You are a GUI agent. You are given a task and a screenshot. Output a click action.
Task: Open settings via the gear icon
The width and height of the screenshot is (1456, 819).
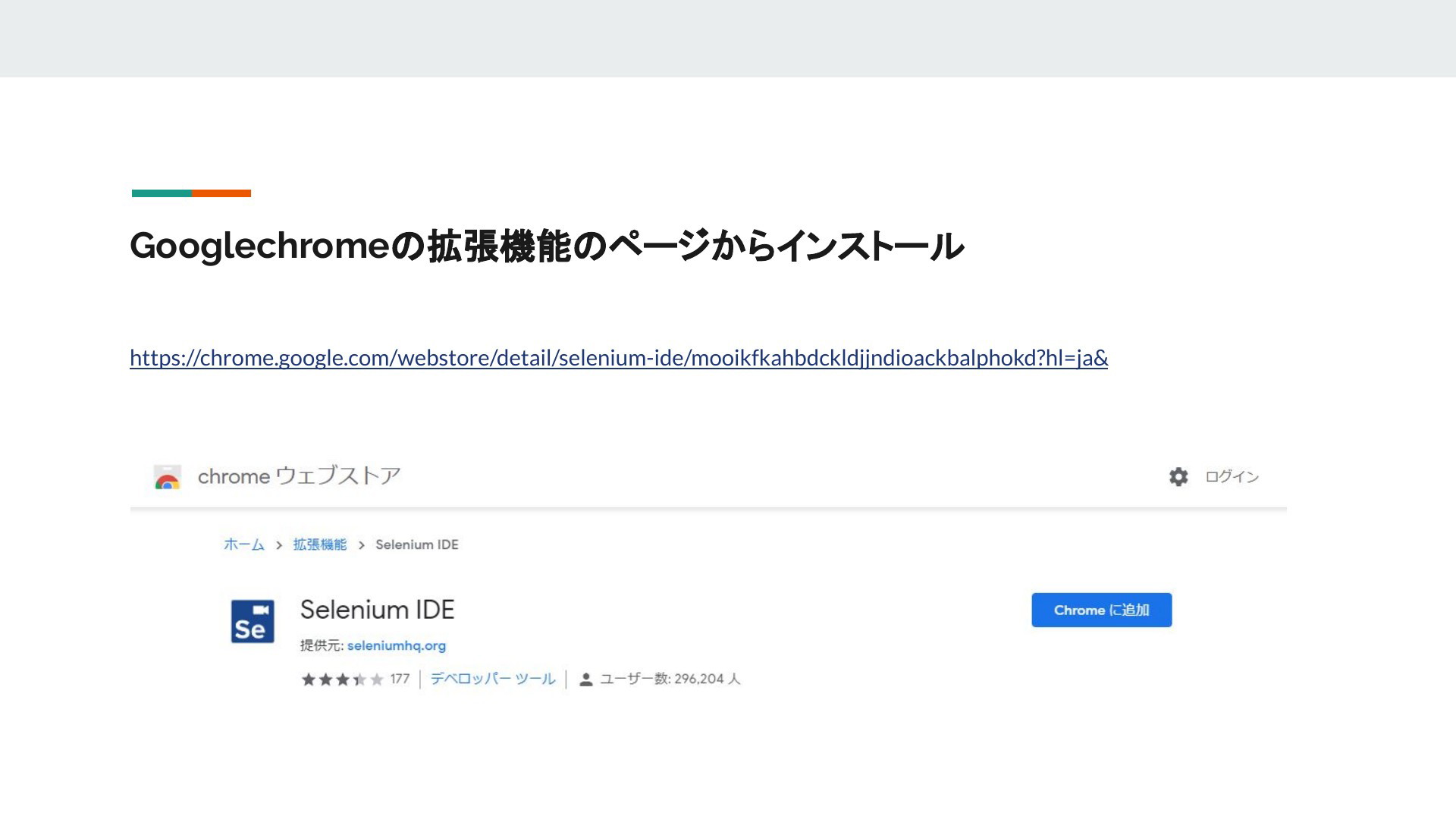(1178, 477)
